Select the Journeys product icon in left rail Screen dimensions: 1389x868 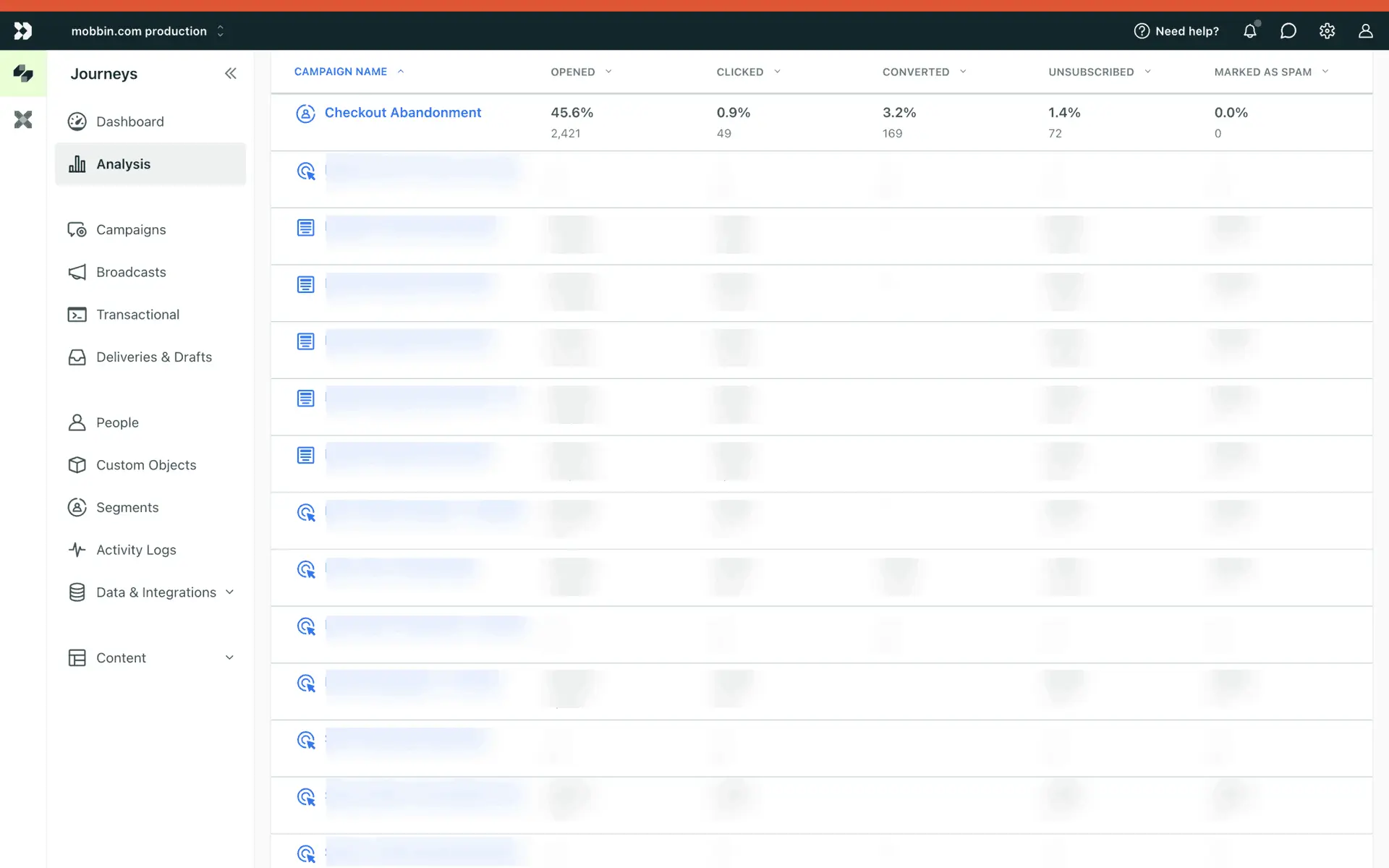click(x=23, y=73)
